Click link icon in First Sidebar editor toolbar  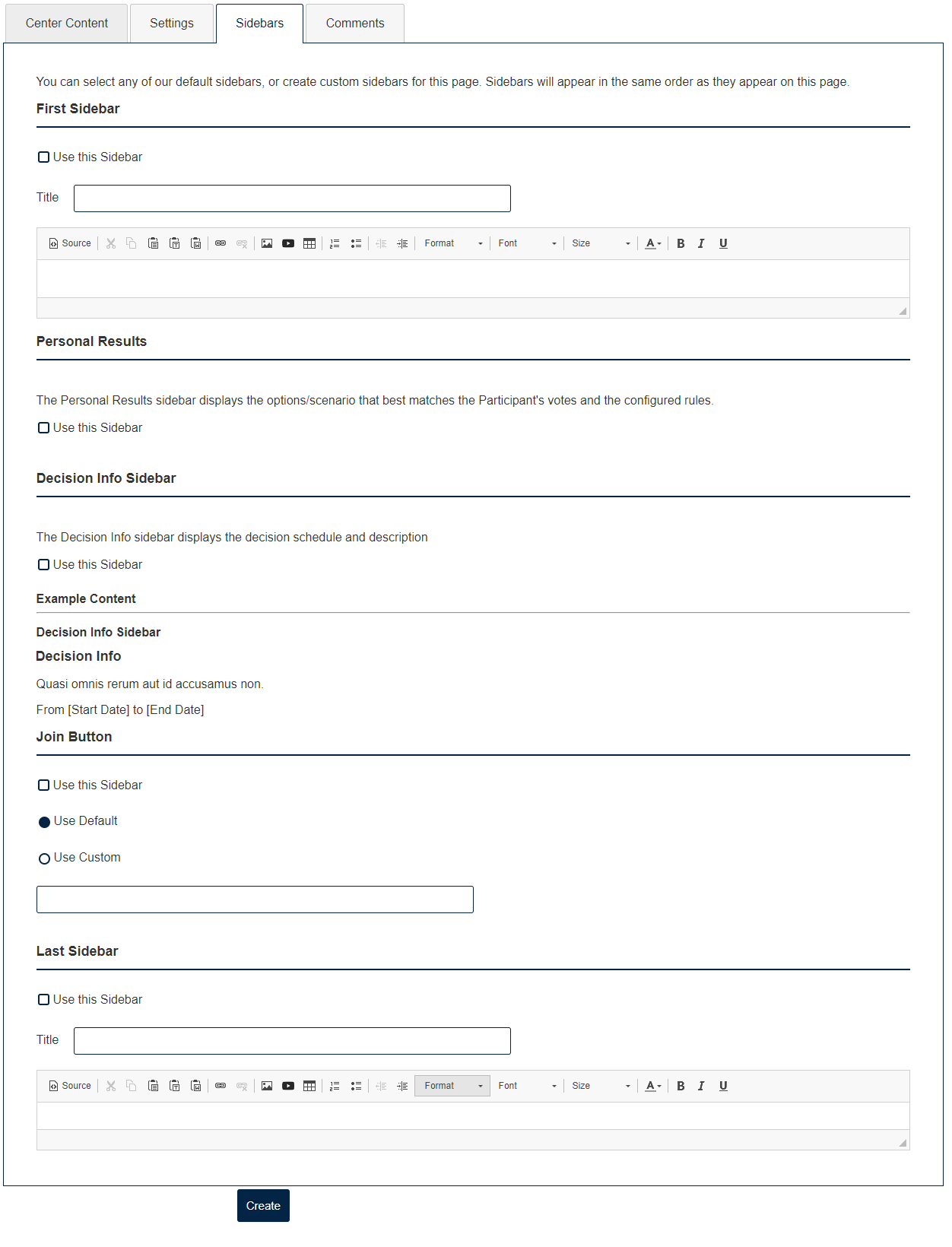point(221,243)
